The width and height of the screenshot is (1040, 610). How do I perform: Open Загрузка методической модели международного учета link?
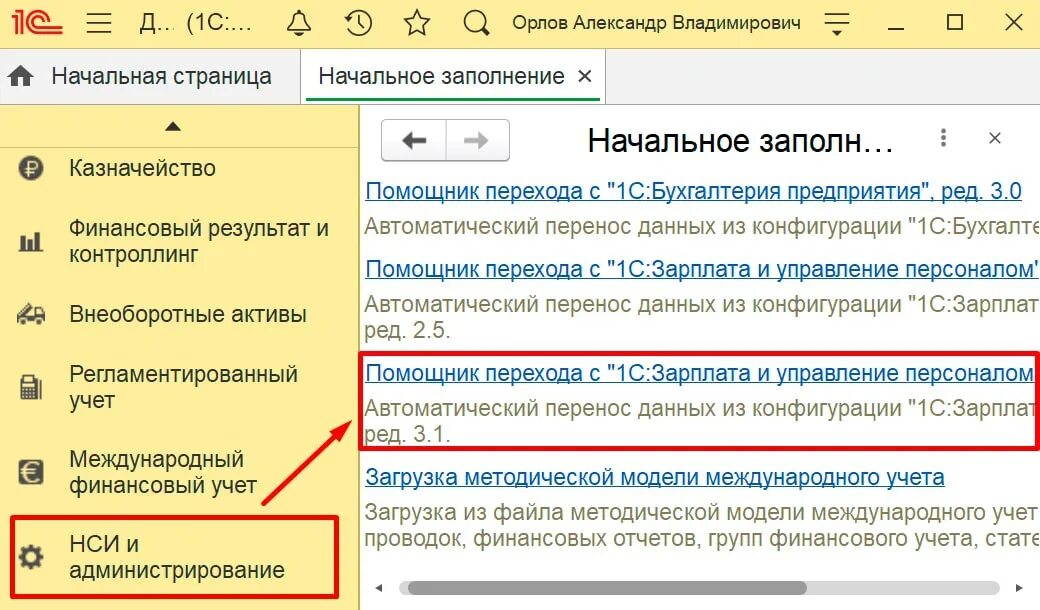(655, 477)
